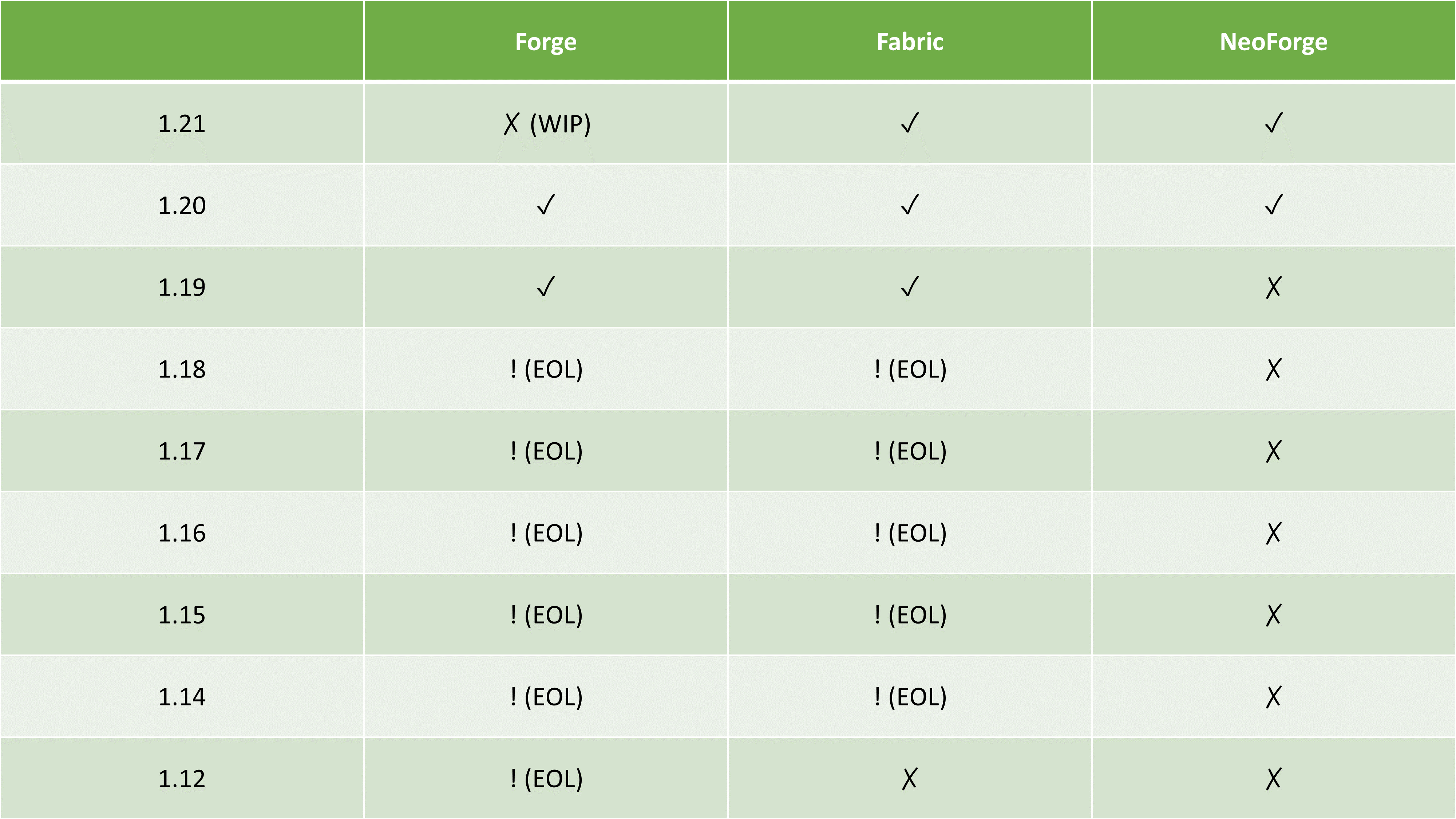Click the Fabric checkmark in row 1.20
Viewport: 1456px width, 819px height.
[x=910, y=205]
